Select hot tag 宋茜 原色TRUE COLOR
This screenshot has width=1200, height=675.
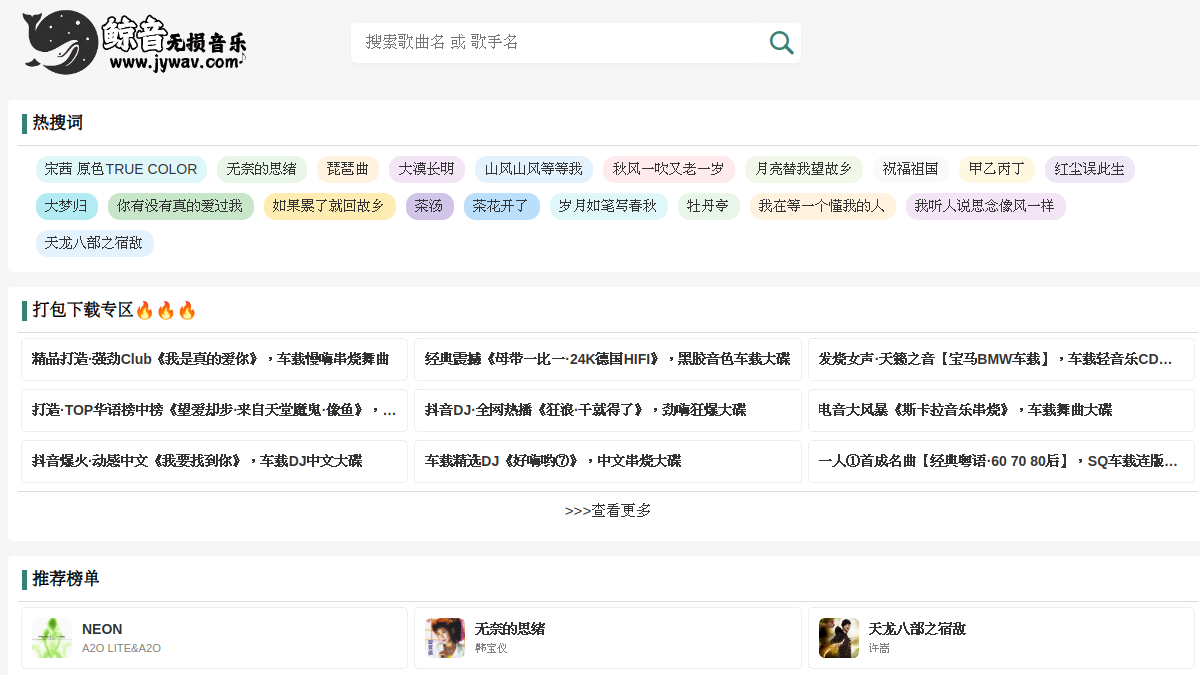pyautogui.click(x=121, y=169)
